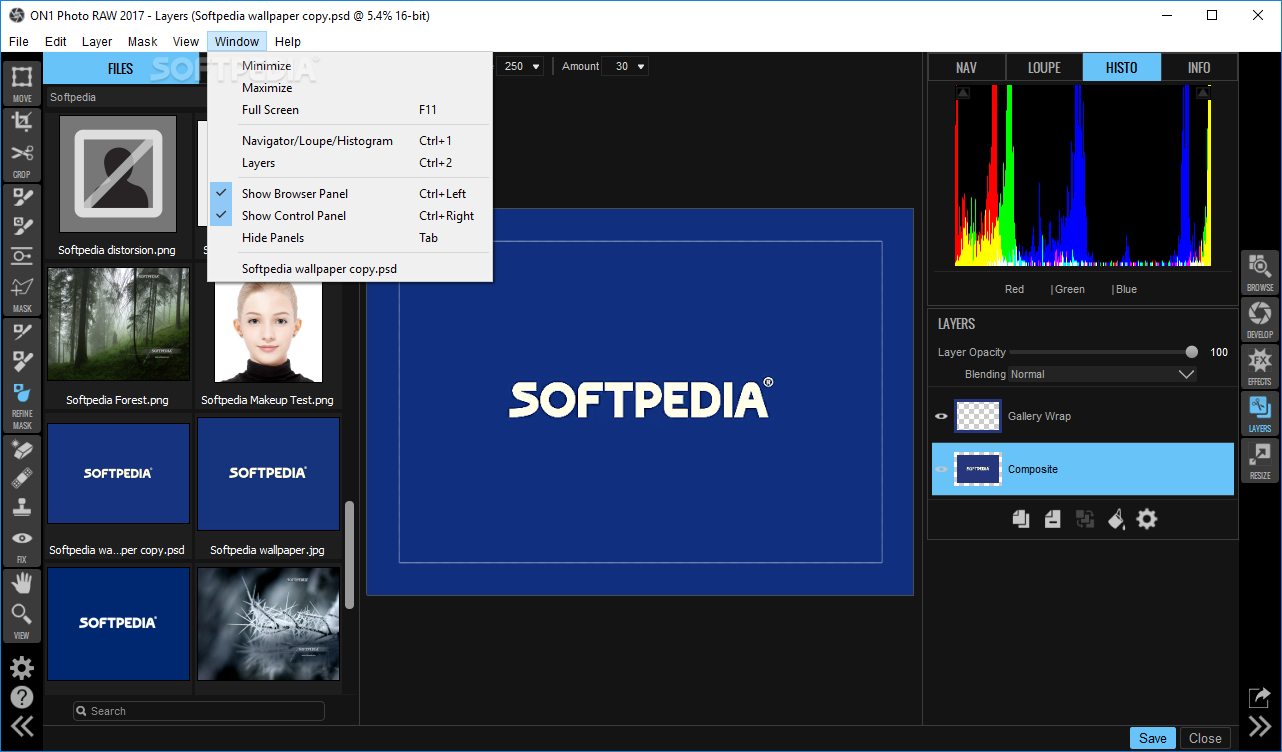1282x752 pixels.
Task: Click the Softpedia folder path label
Action: click(73, 98)
